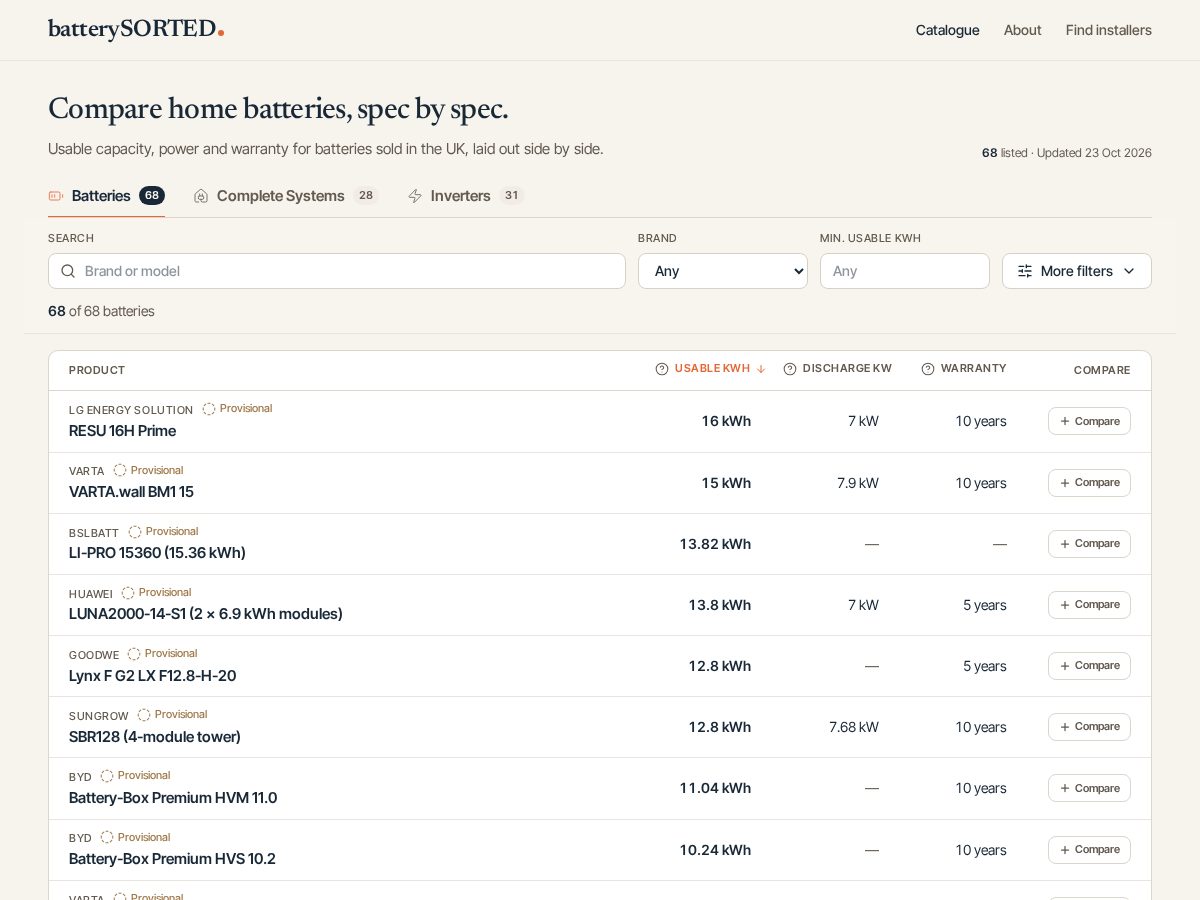
Task: Click the 'Updated 23 Oct 2026' text
Action: tap(1094, 153)
